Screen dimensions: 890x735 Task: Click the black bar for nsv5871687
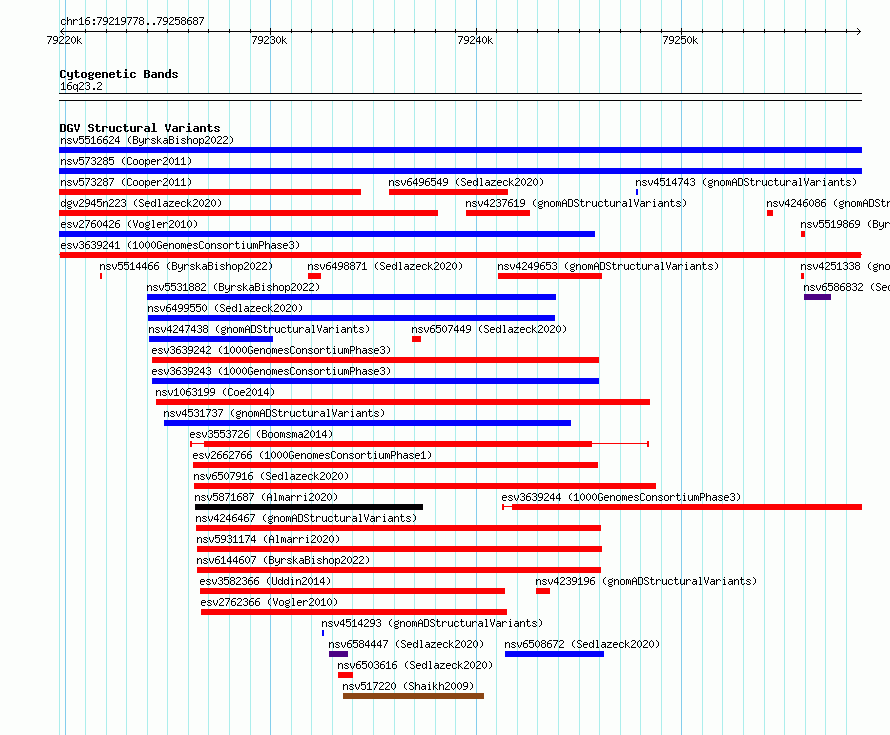pyautogui.click(x=309, y=507)
